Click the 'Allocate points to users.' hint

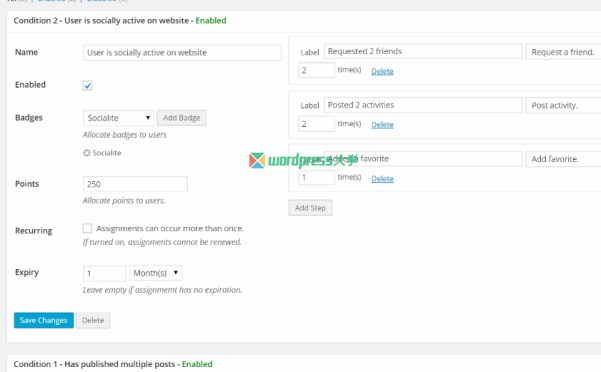[124, 201]
